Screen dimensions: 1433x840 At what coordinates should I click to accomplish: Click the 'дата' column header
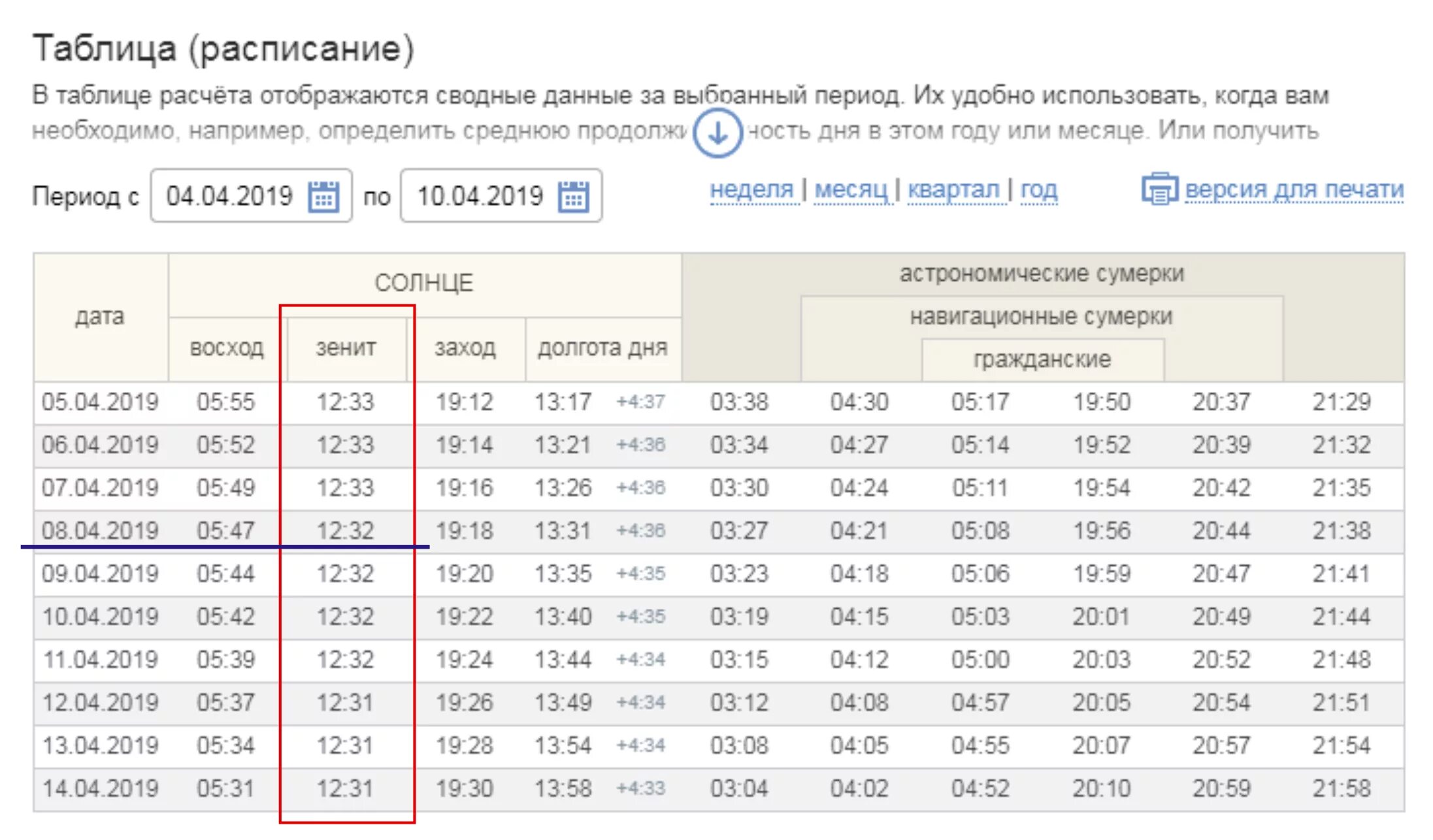(x=99, y=317)
